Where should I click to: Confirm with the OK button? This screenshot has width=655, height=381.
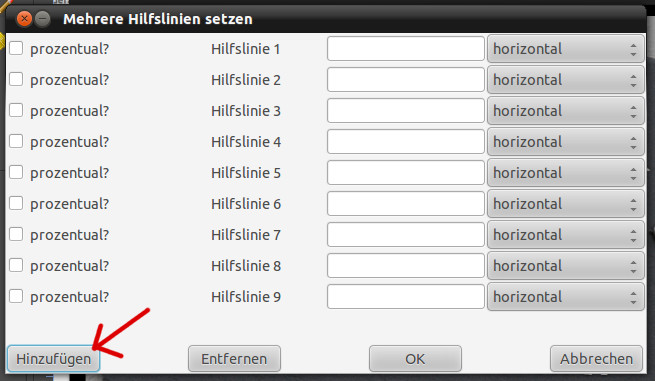pyautogui.click(x=415, y=358)
